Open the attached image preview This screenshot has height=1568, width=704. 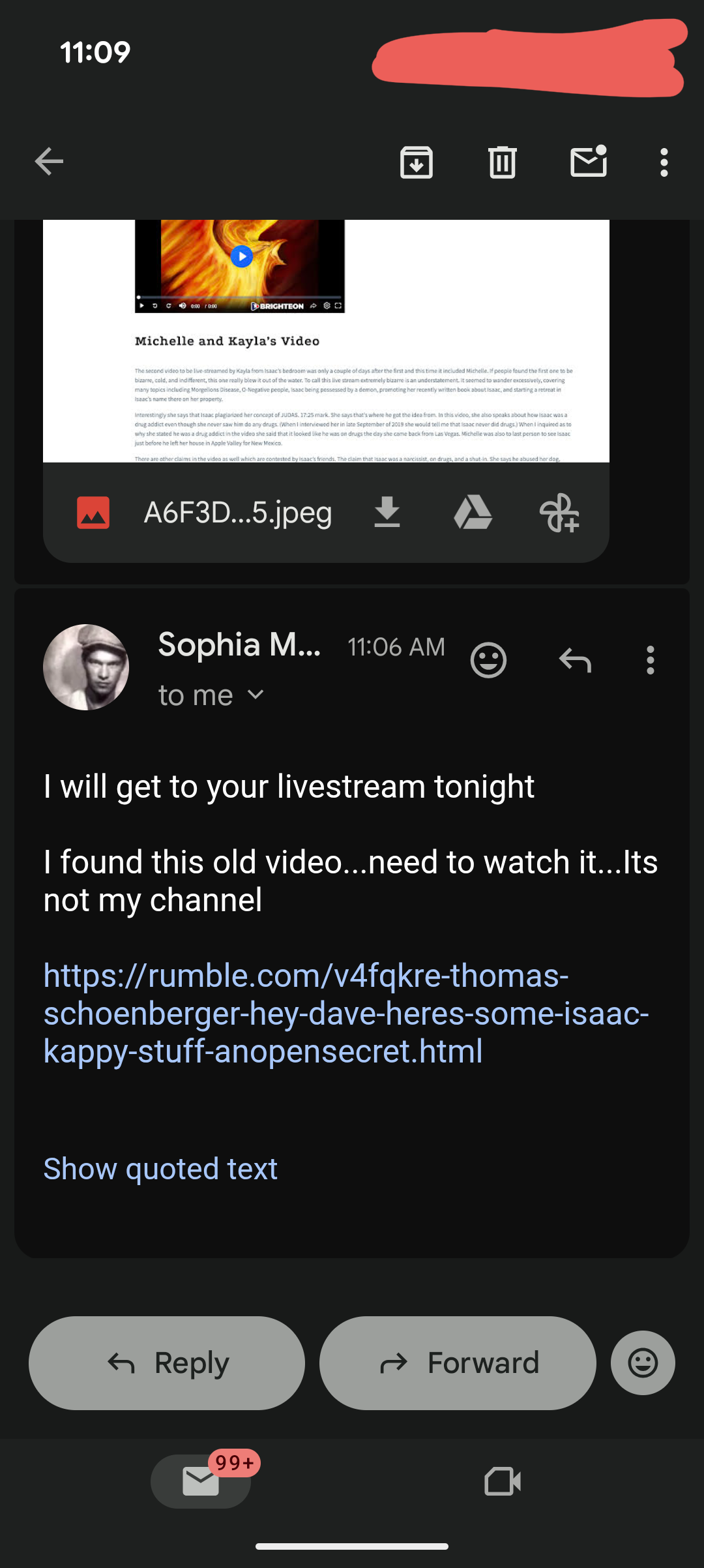point(326,340)
